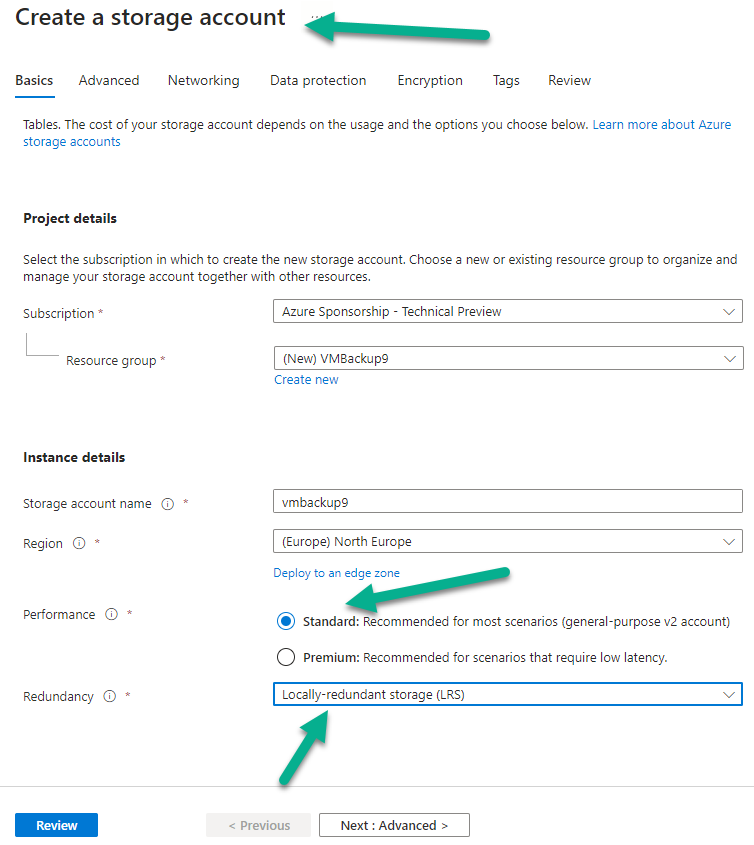
Task: Open the Encryption tab
Action: click(x=430, y=80)
